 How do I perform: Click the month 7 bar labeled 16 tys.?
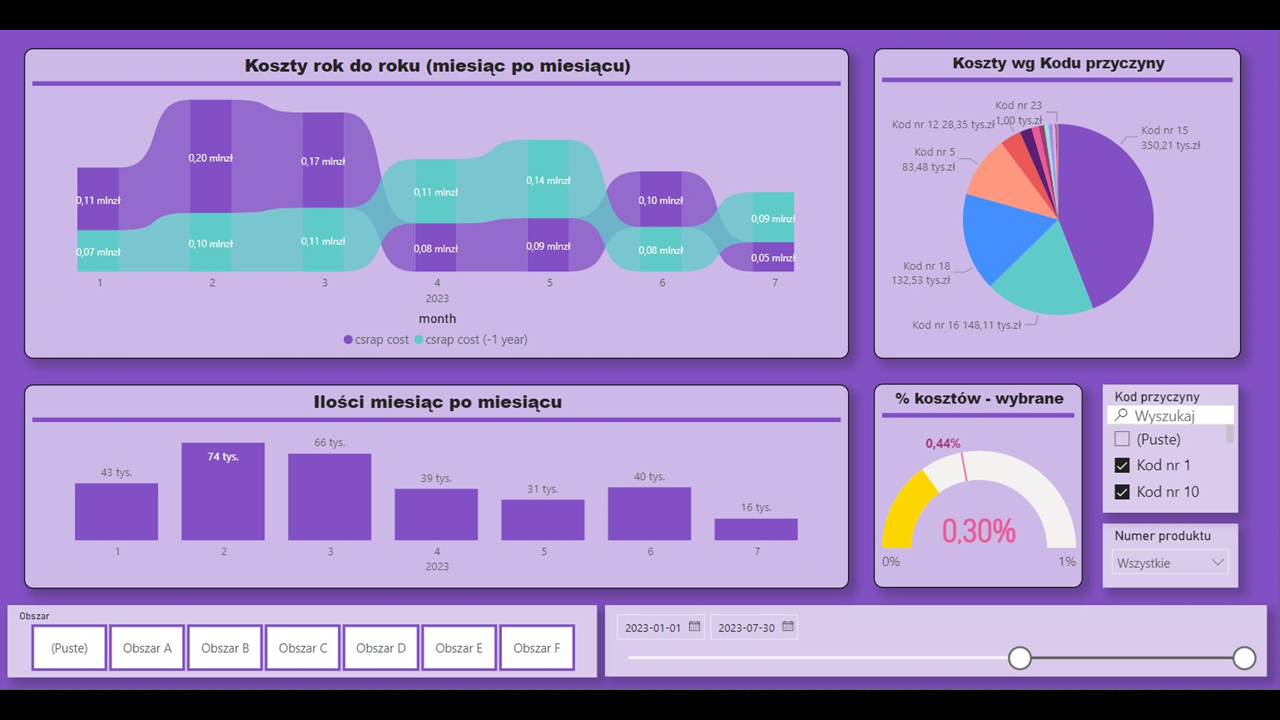(756, 530)
